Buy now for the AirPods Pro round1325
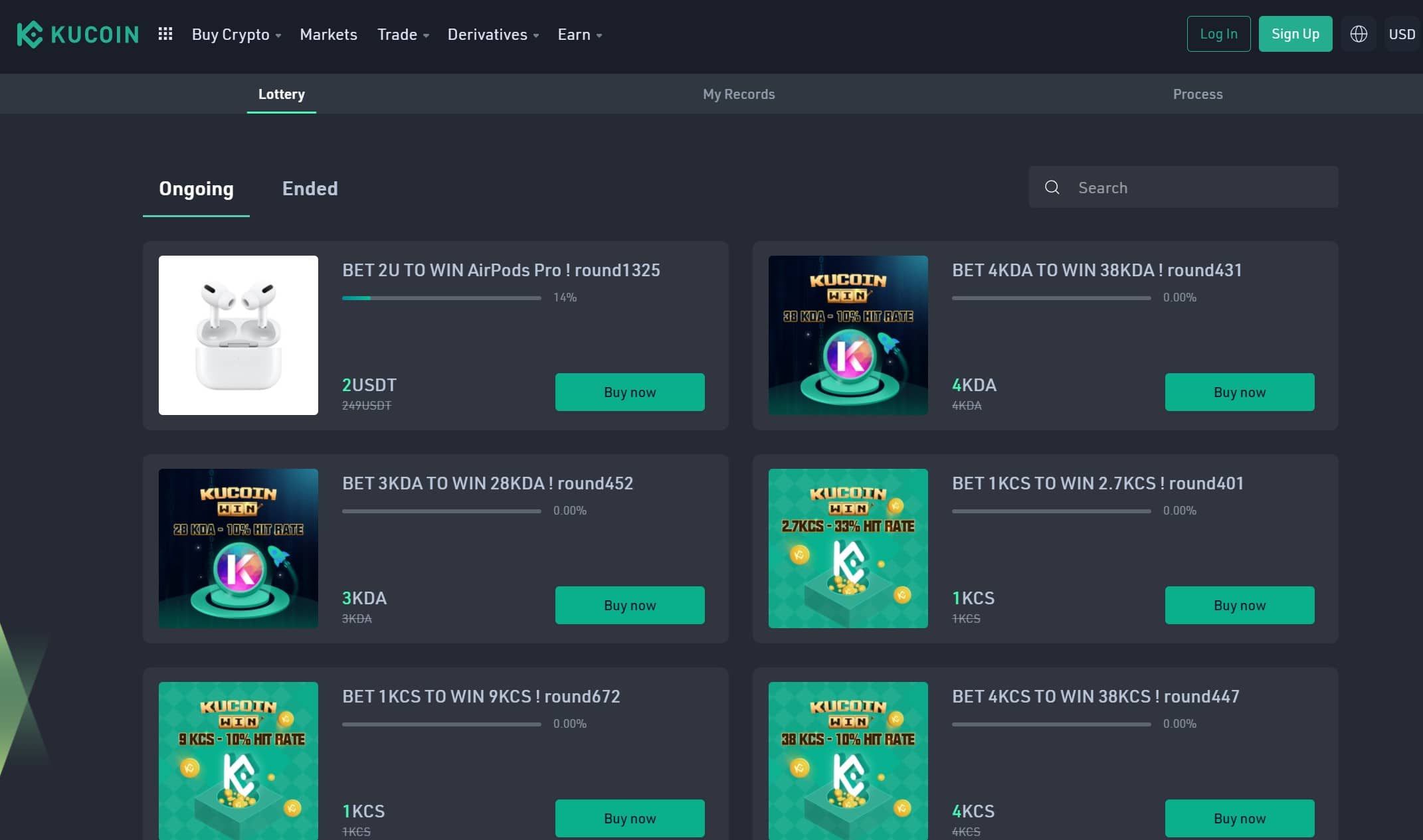This screenshot has height=840, width=1423. coord(629,392)
